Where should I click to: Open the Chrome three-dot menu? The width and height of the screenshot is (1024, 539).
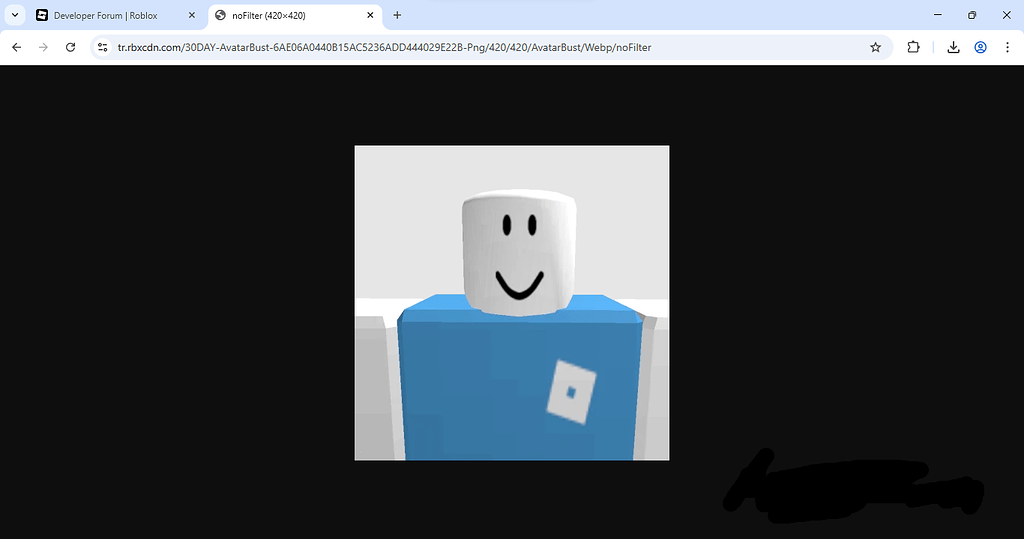click(x=1007, y=47)
